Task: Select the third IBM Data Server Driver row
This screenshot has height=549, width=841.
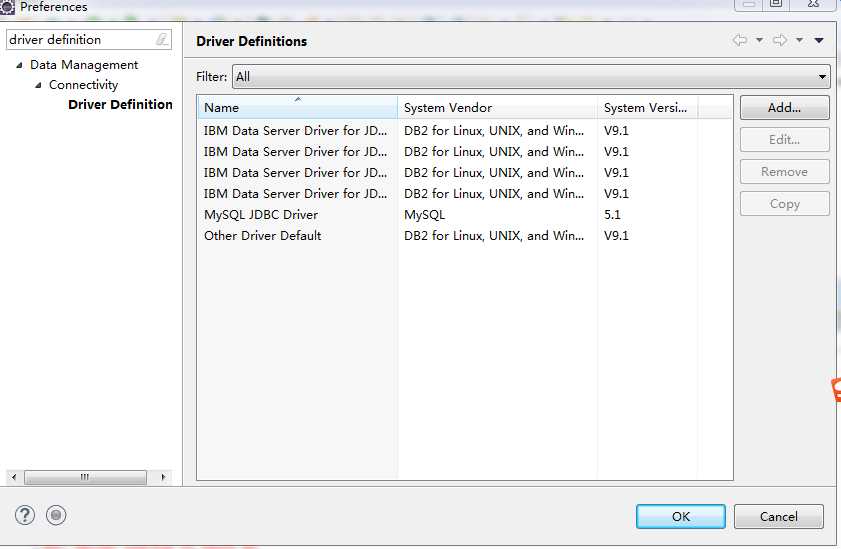Action: (464, 173)
